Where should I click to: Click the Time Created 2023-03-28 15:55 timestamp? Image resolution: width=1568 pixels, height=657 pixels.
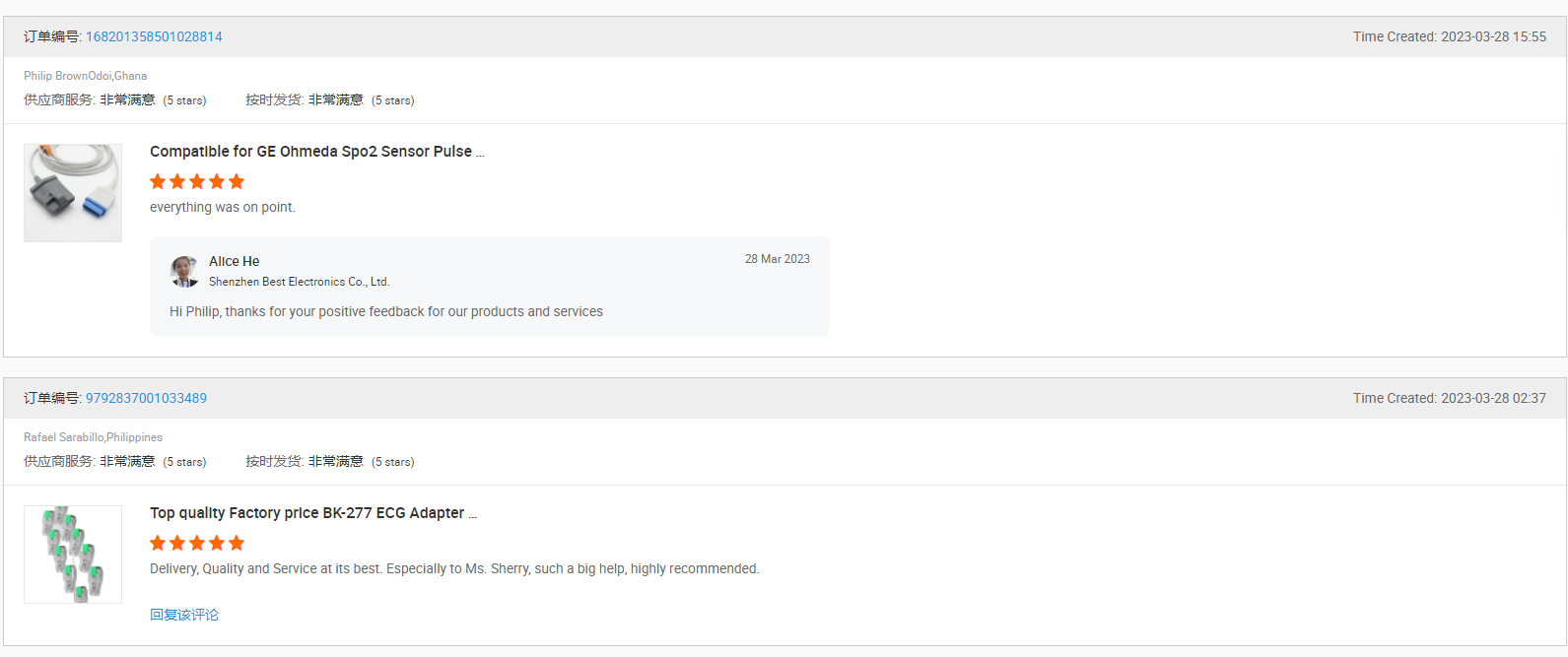(x=1449, y=36)
